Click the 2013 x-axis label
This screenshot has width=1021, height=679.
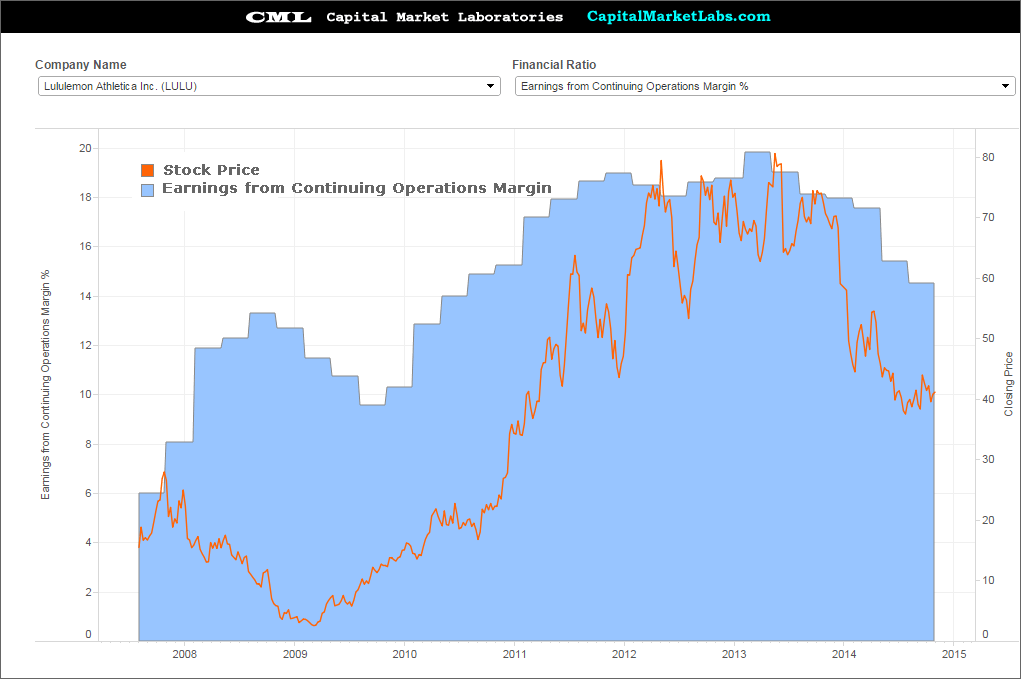coord(734,654)
